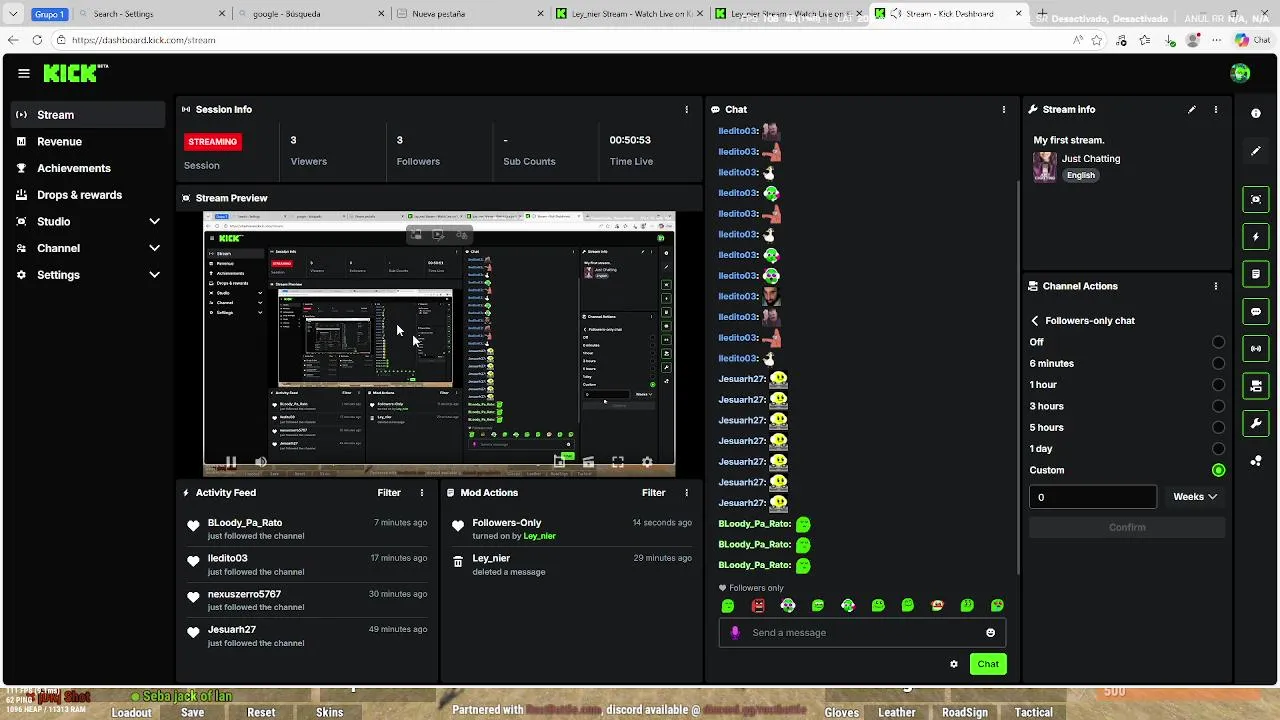Click the Just Chatting category thumbnail
Screen dimensions: 1280x720
click(1045, 166)
